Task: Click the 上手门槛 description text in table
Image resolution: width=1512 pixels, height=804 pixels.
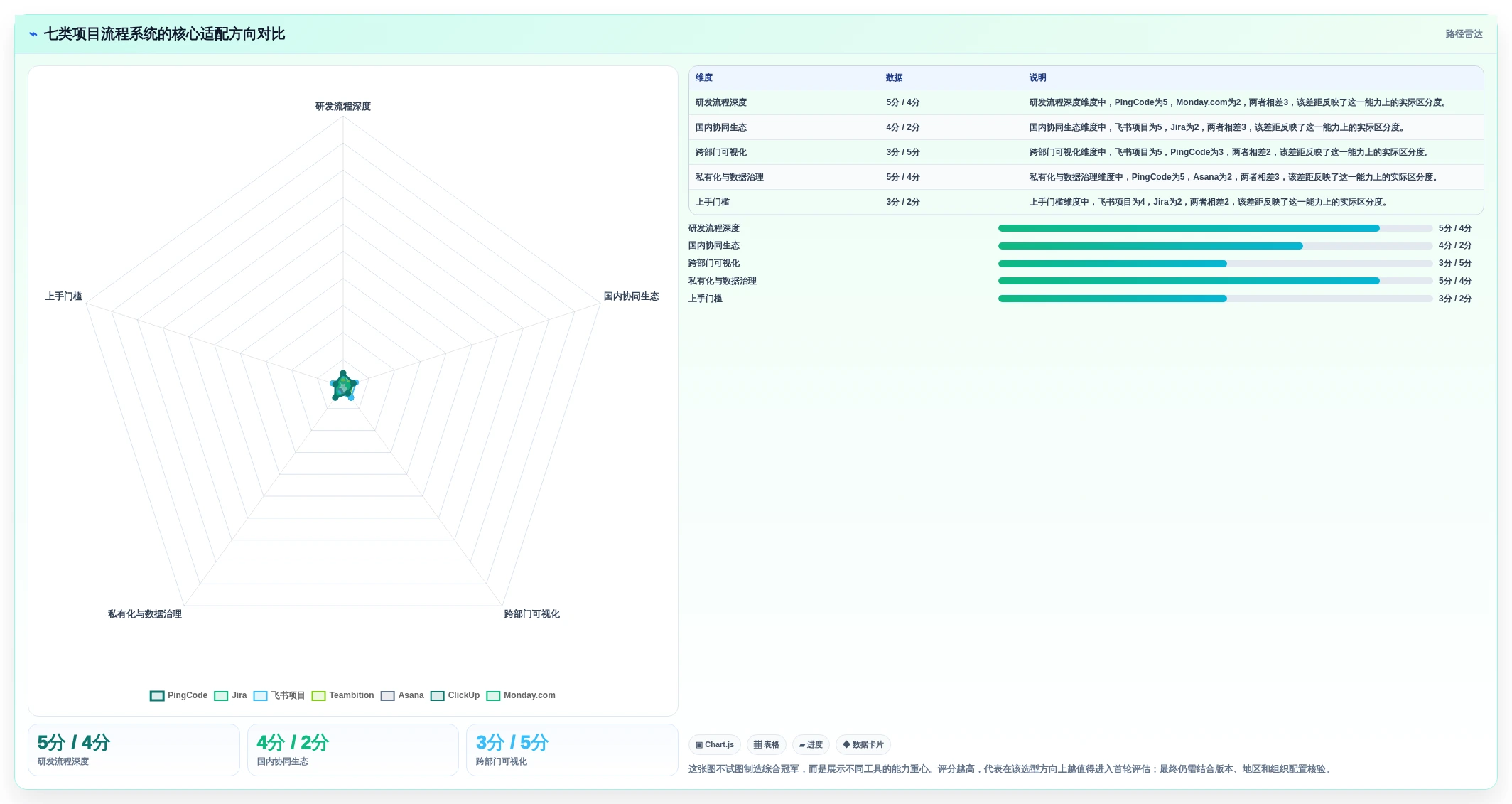Action: click(1209, 202)
